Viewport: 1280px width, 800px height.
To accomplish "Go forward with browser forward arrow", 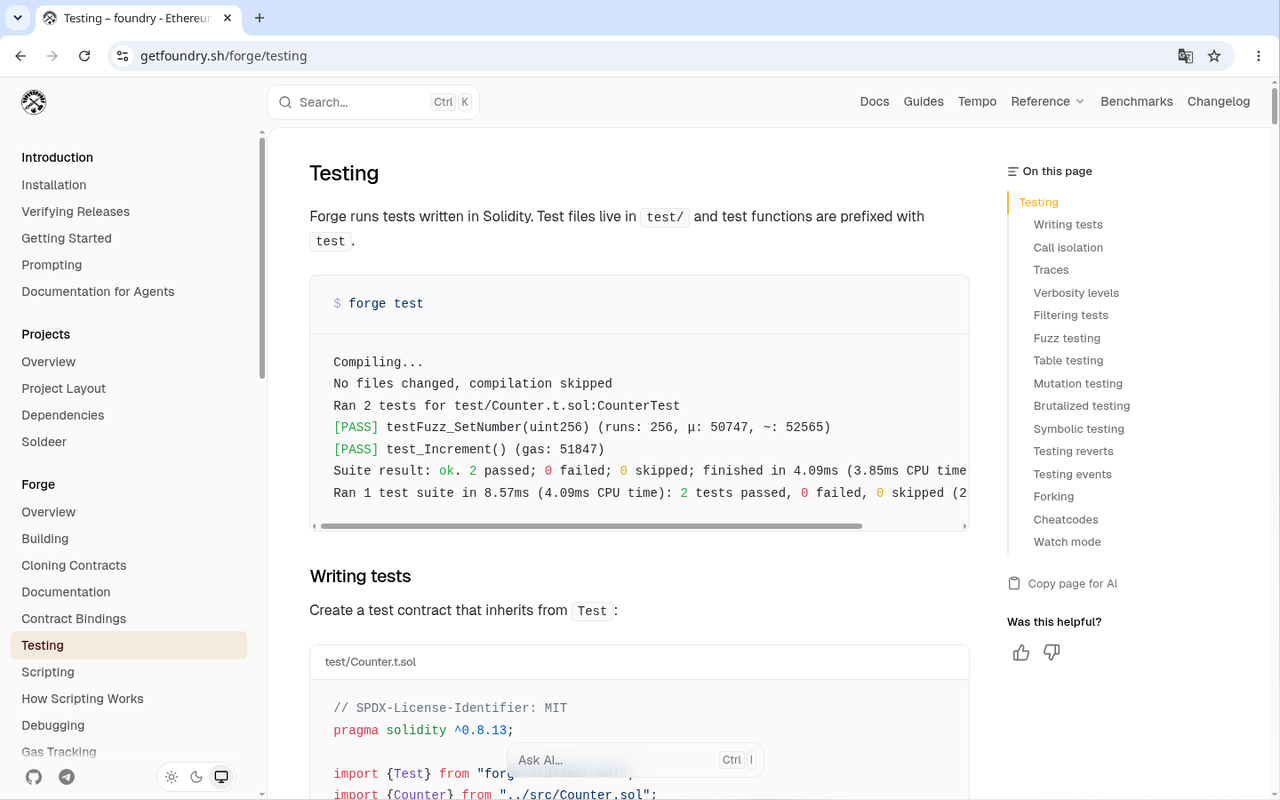I will (x=53, y=56).
